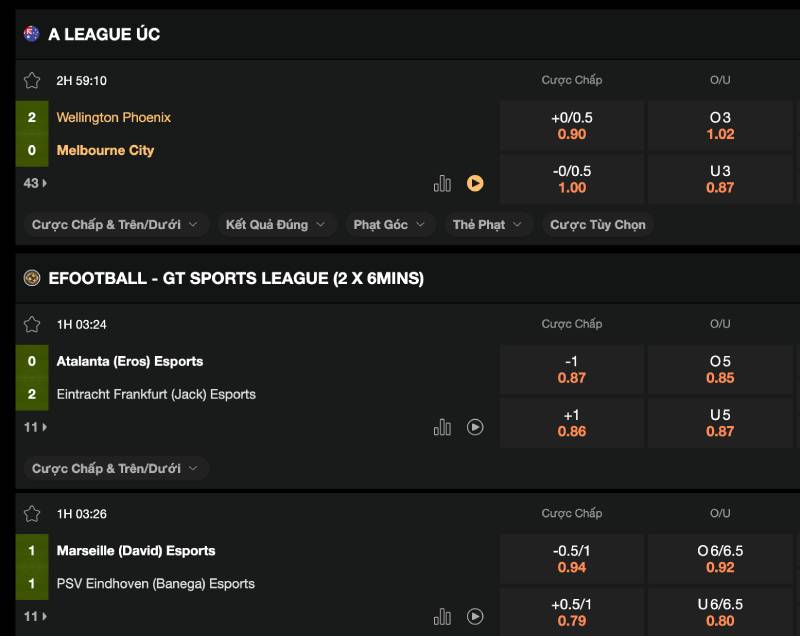This screenshot has width=800, height=636.
Task: Play live stream for Marseille Esports match
Action: coord(475,617)
